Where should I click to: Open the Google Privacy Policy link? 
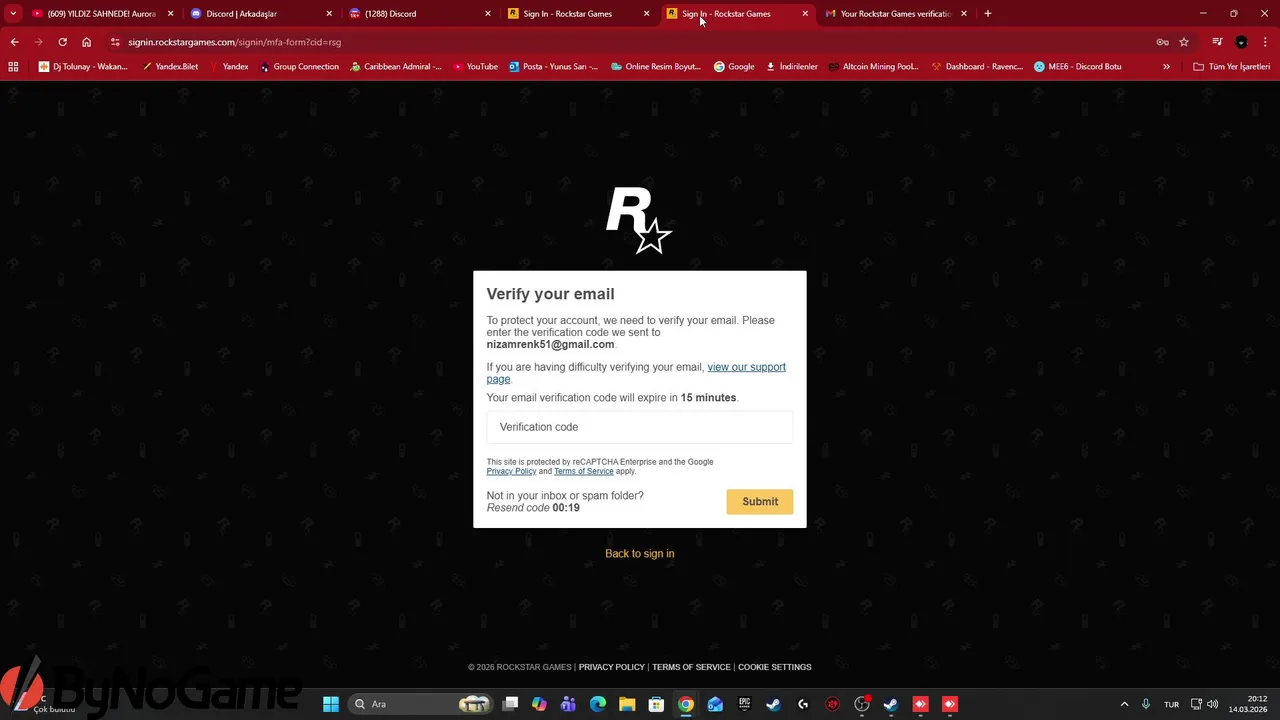511,471
